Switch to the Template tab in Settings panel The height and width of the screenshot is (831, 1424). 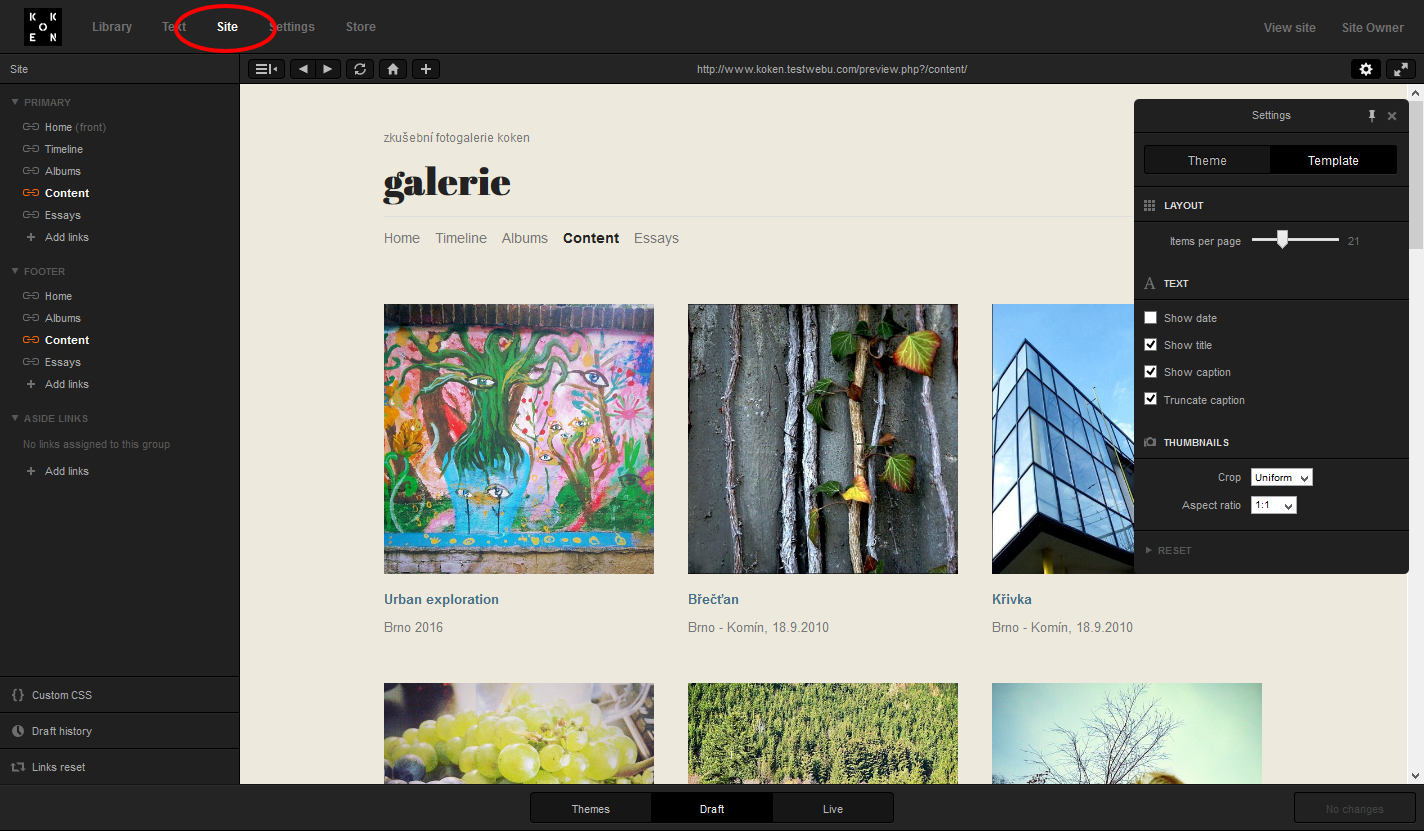pos(1333,160)
